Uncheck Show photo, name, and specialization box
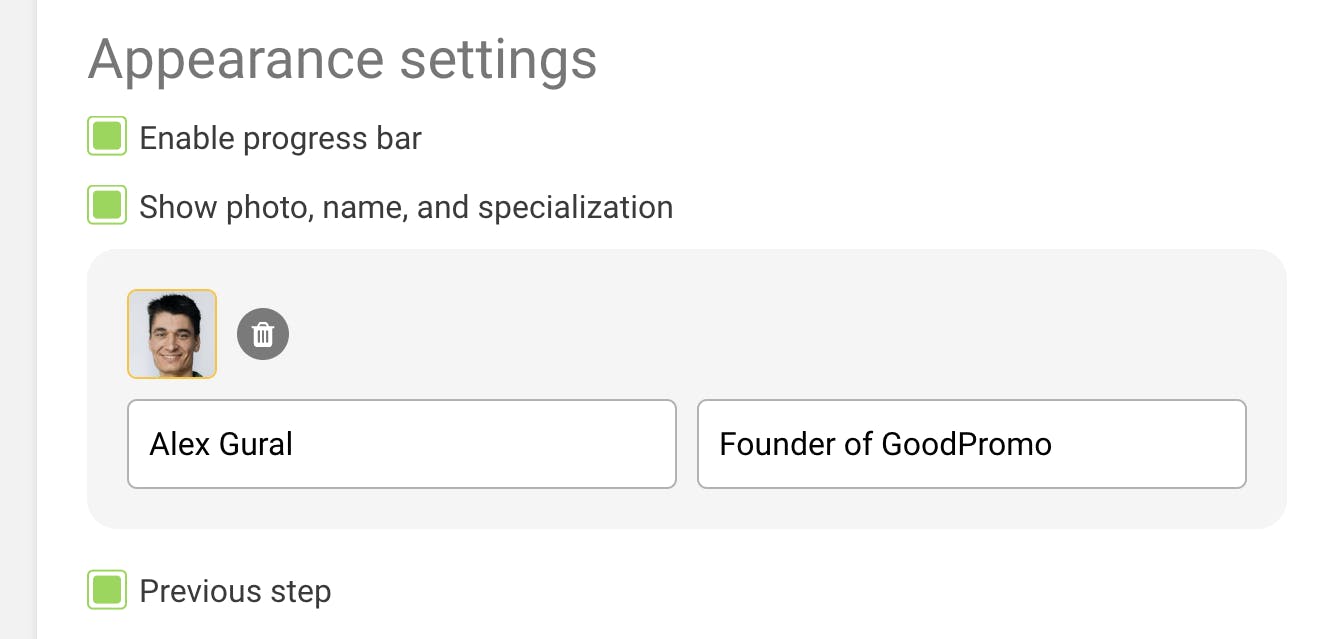The image size is (1333, 639). coord(107,206)
